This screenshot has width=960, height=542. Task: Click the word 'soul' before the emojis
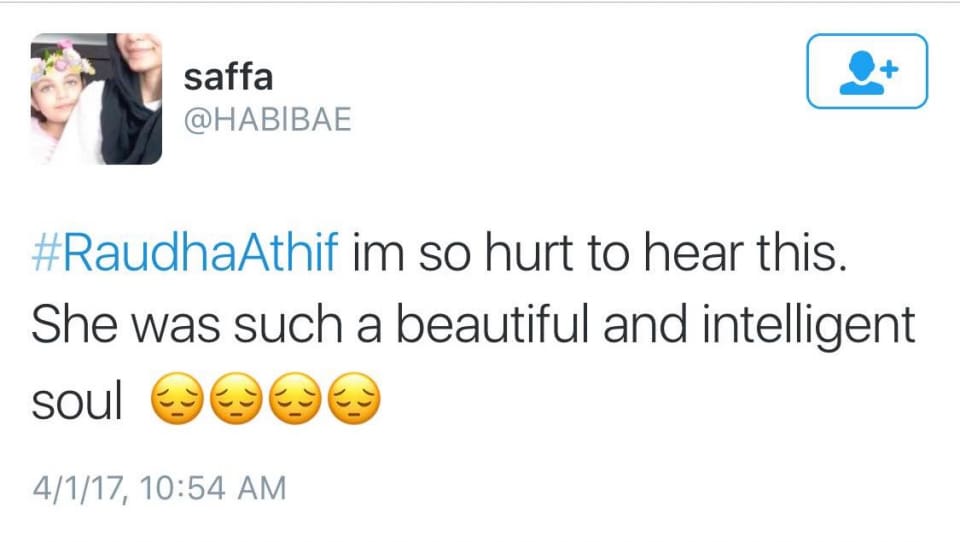point(77,401)
